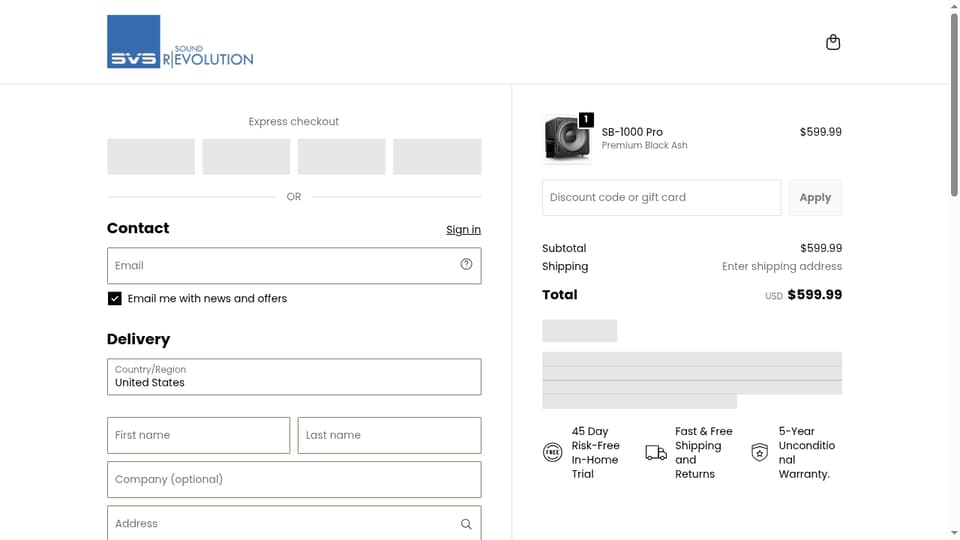Click the shipping truck icon

656,452
